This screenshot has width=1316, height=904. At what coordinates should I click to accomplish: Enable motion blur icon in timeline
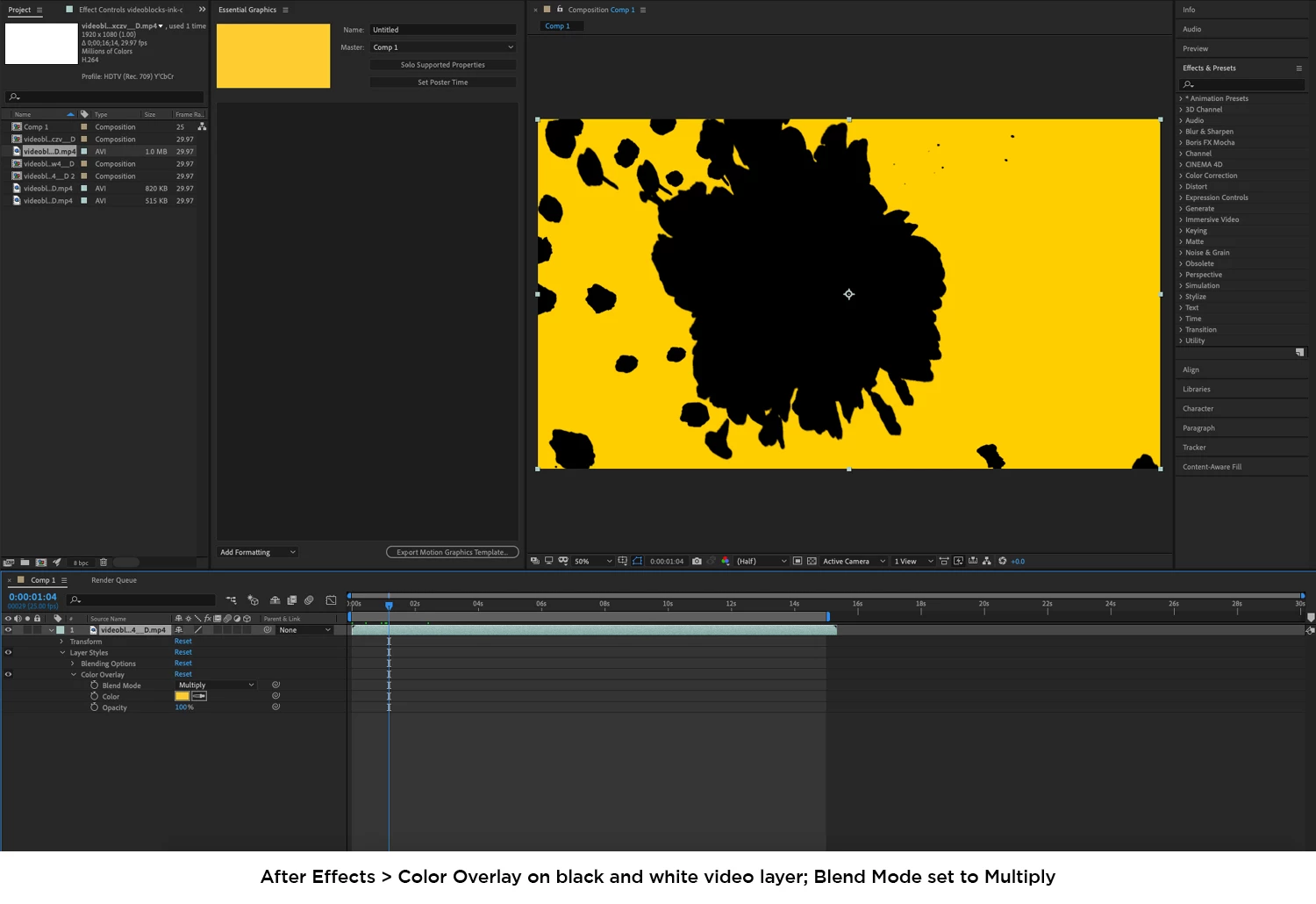point(309,600)
